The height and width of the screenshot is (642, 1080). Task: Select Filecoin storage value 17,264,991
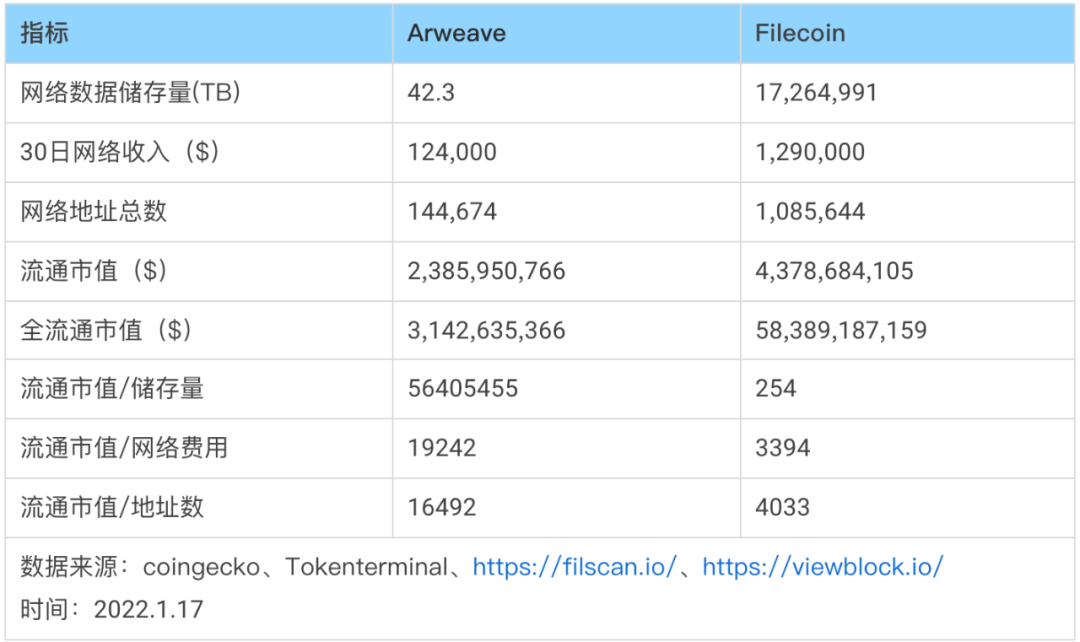(x=816, y=93)
